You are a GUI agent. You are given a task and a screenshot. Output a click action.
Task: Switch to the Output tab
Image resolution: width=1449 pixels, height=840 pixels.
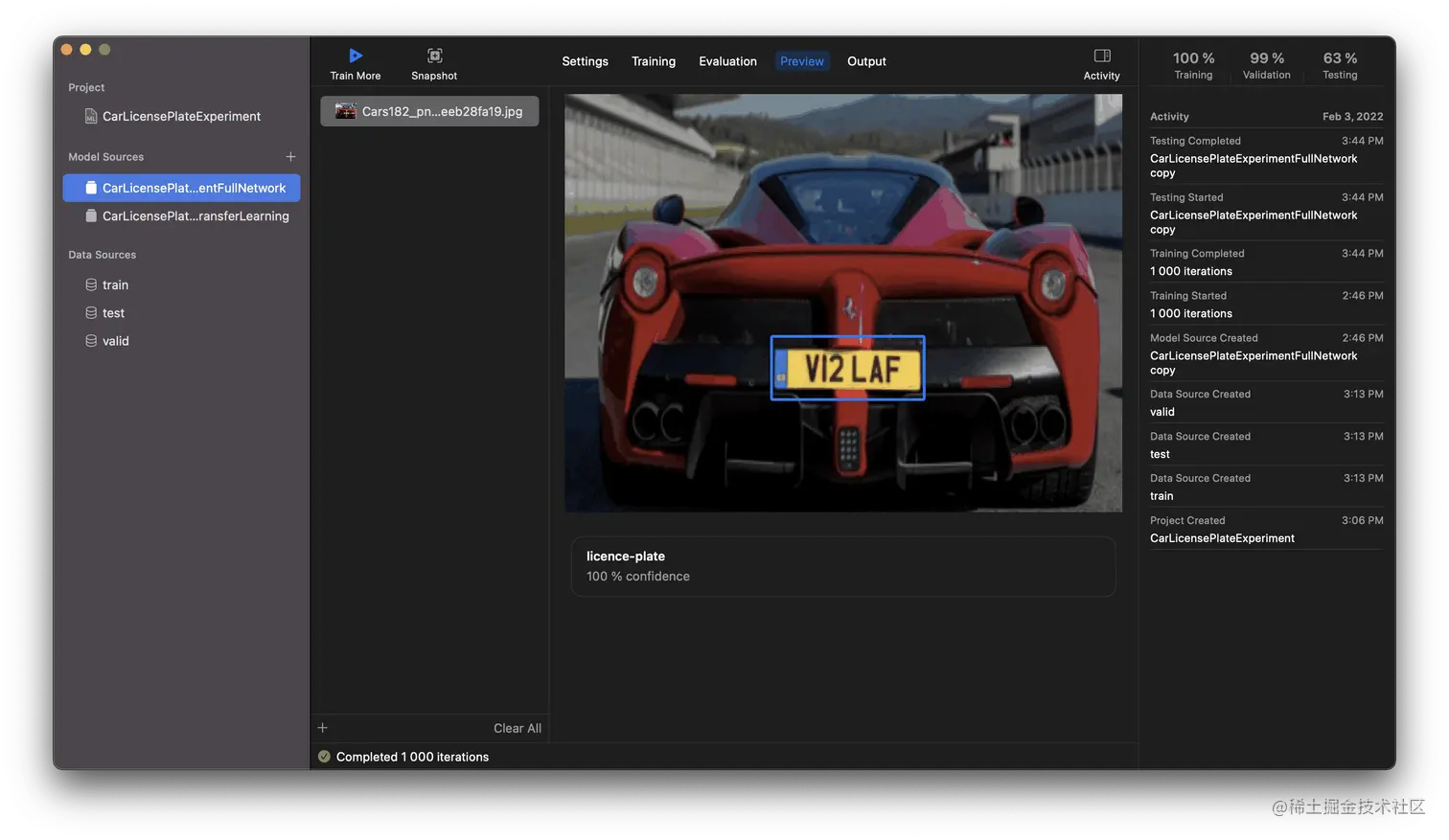866,60
